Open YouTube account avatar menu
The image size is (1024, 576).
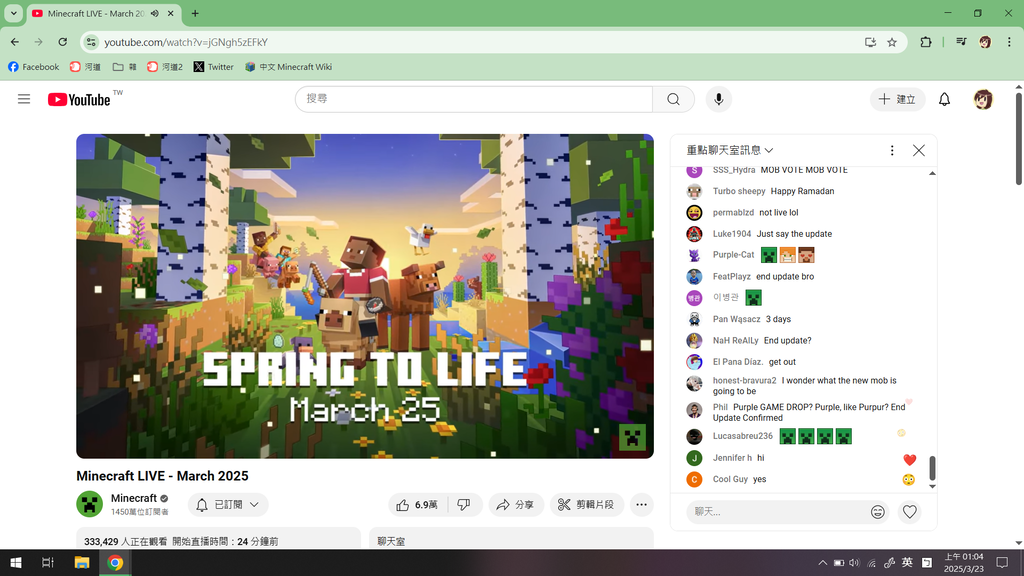click(x=983, y=99)
